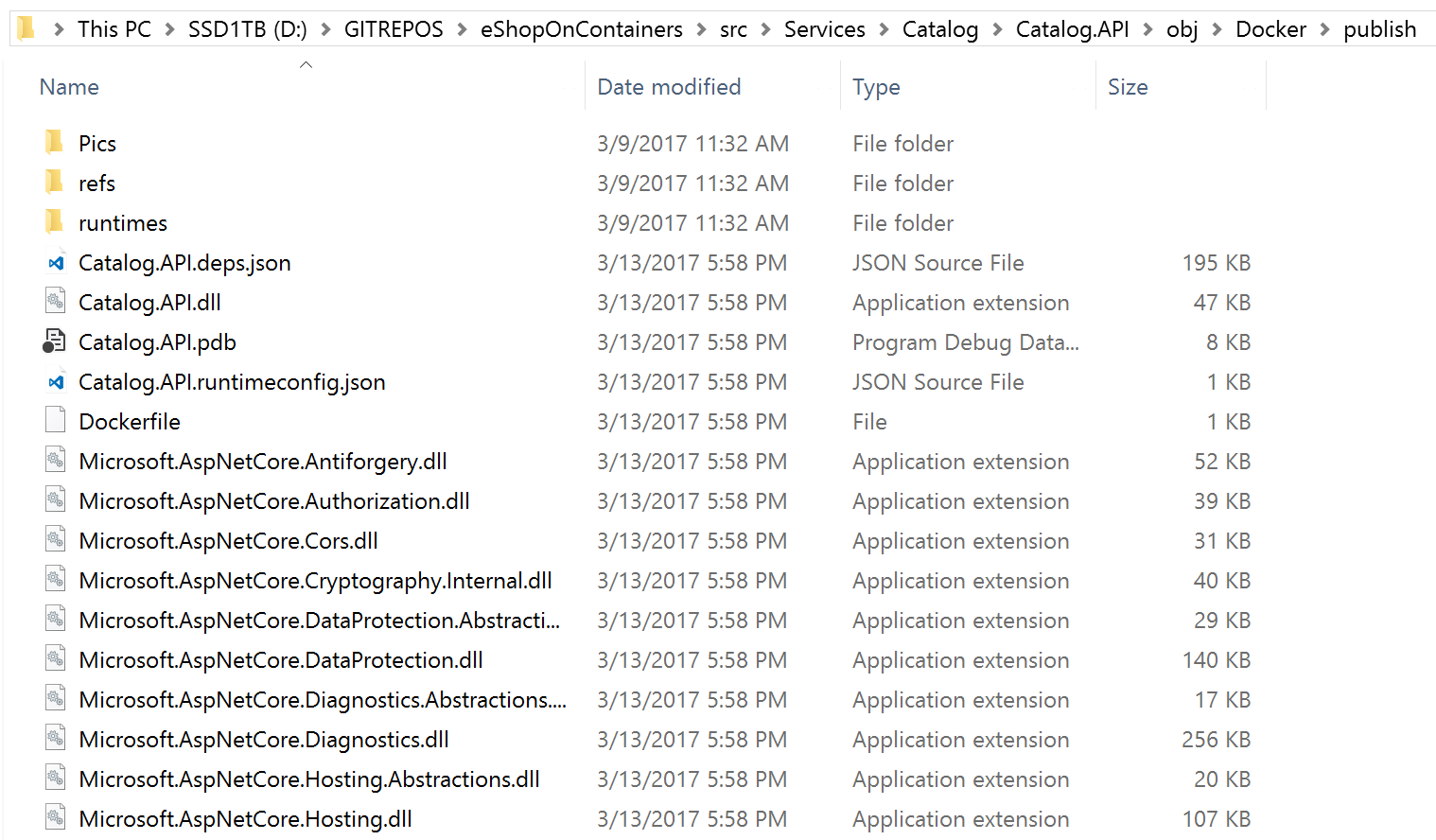This screenshot has width=1436, height=840.
Task: Go to Catalog.API breadcrumb folder
Action: (x=1072, y=30)
